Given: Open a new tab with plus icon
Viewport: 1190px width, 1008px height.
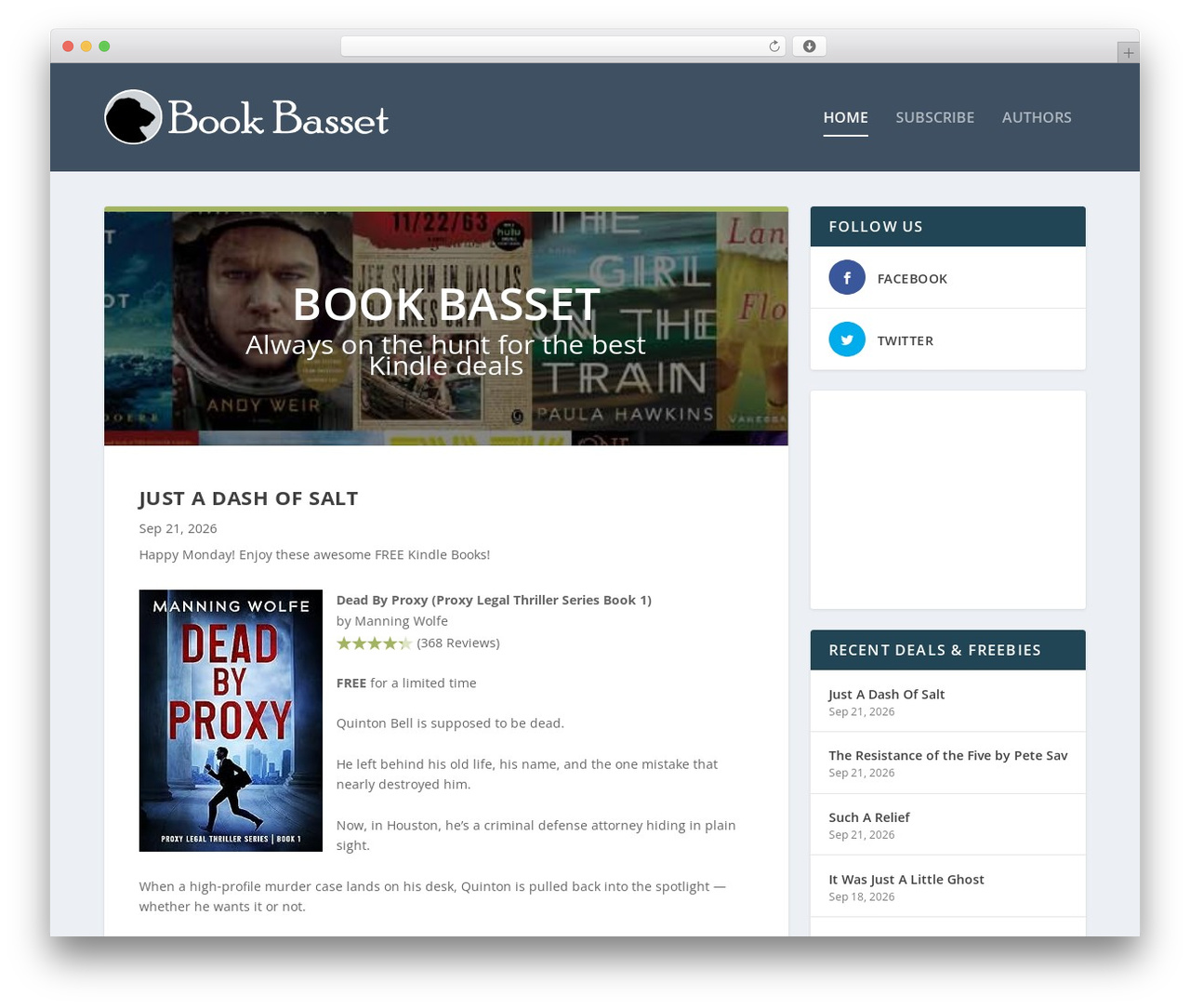Looking at the screenshot, I should 1129,53.
